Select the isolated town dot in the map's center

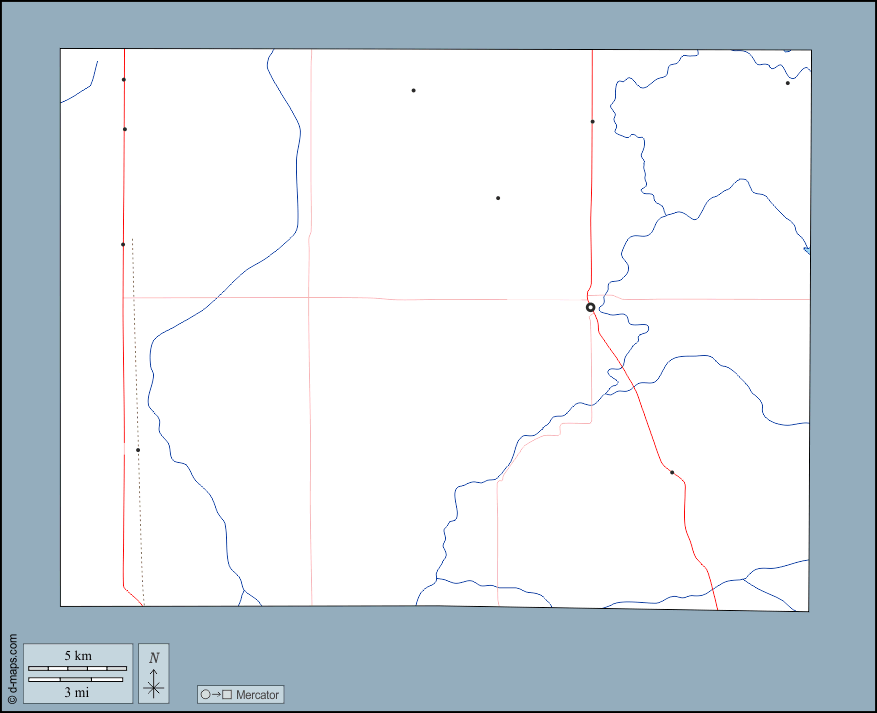point(498,198)
